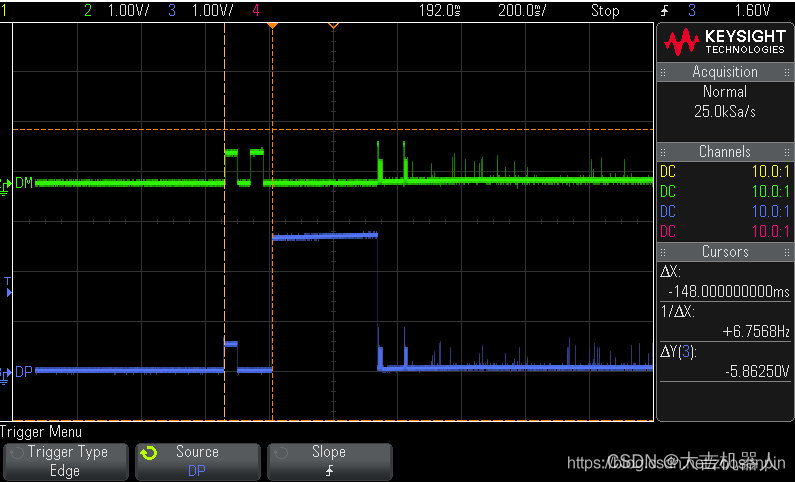Click the DP channel ground marker
795x482 pixels.
click(x=6, y=376)
